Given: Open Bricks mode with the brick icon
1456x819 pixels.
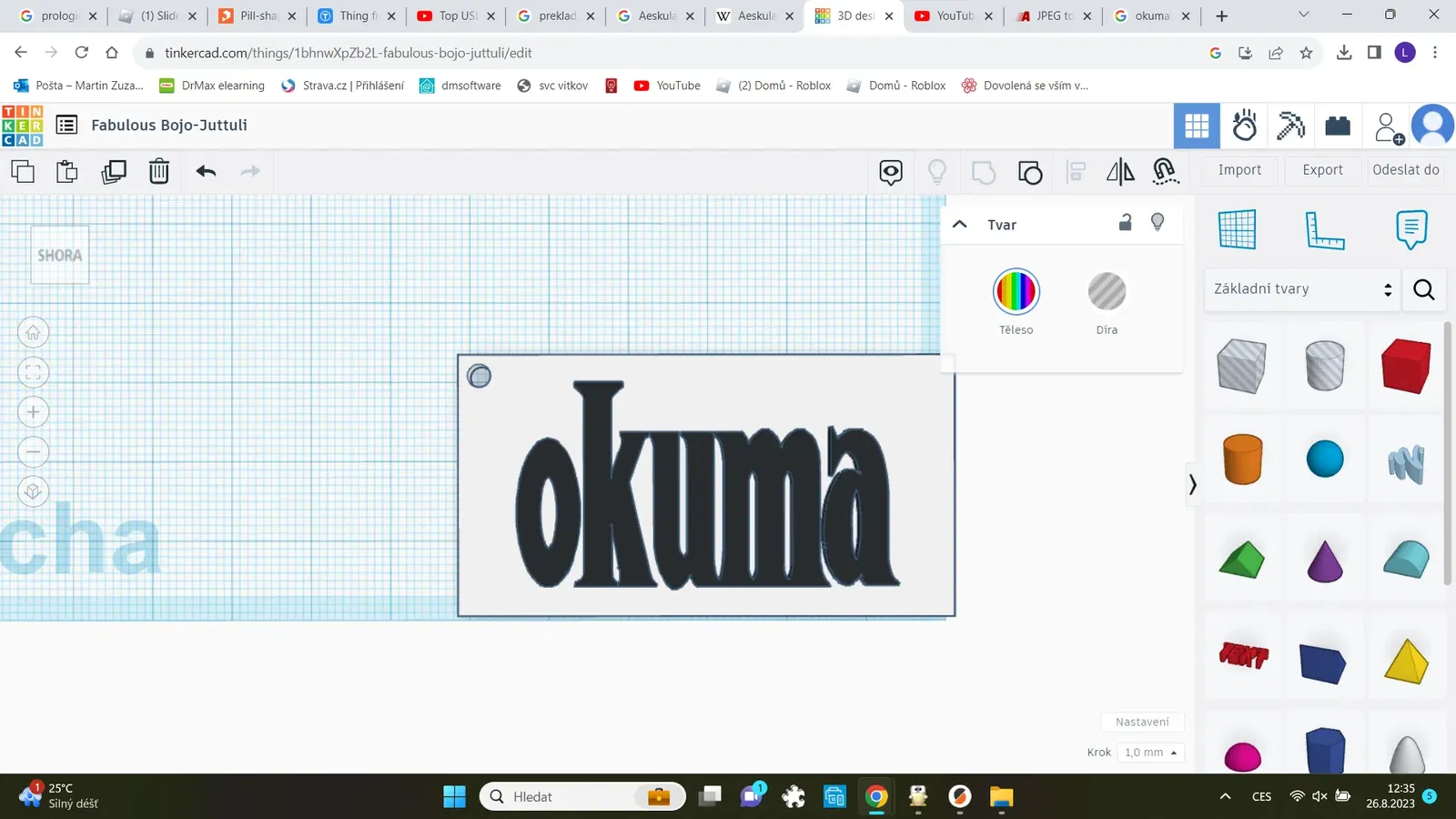Looking at the screenshot, I should [1338, 126].
